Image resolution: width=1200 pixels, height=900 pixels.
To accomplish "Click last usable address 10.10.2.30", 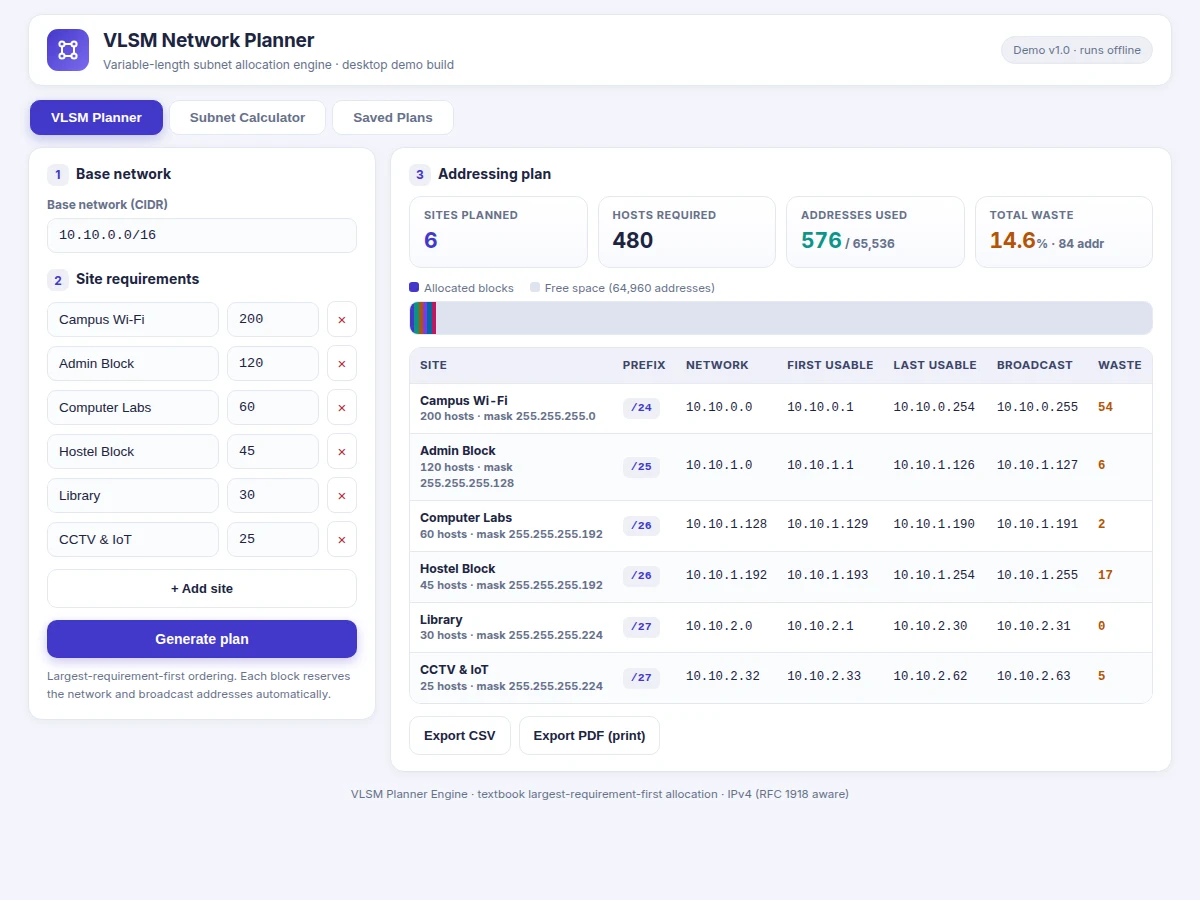I will click(930, 626).
